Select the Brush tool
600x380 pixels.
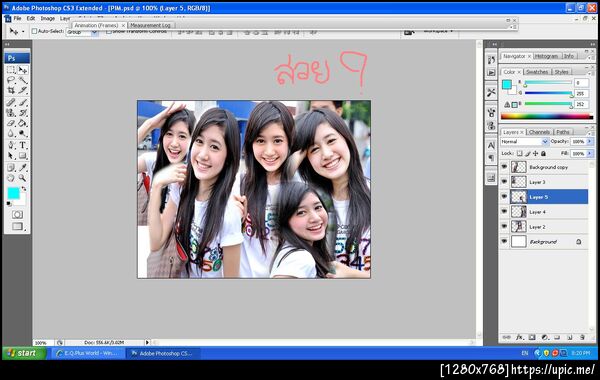pos(23,102)
